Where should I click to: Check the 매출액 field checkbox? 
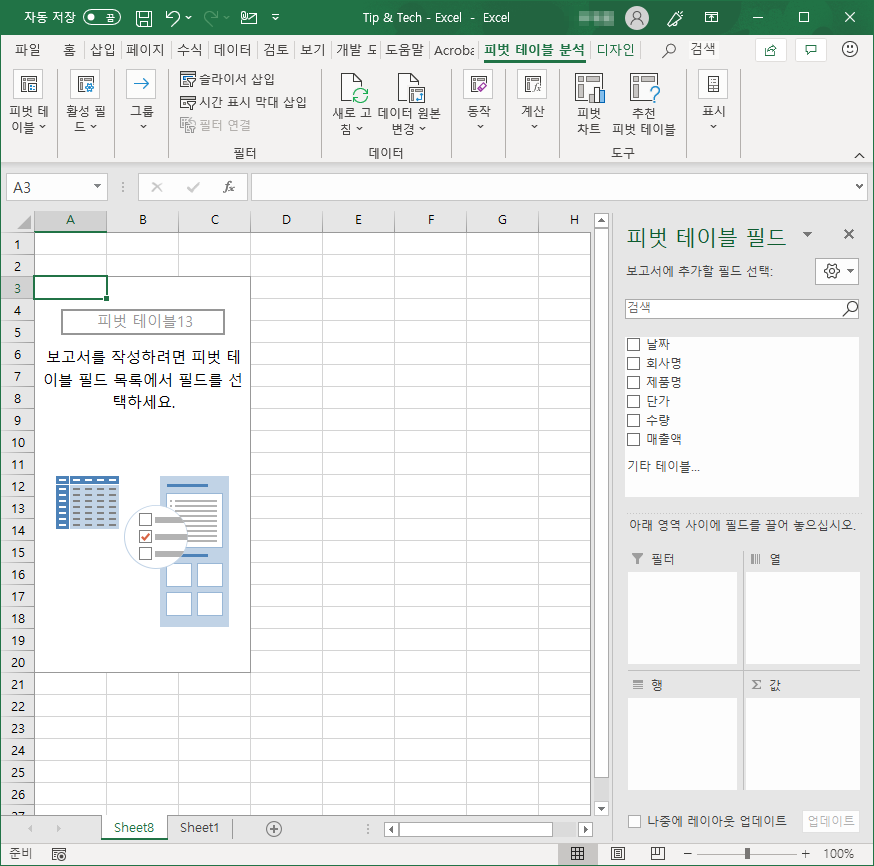pyautogui.click(x=633, y=439)
